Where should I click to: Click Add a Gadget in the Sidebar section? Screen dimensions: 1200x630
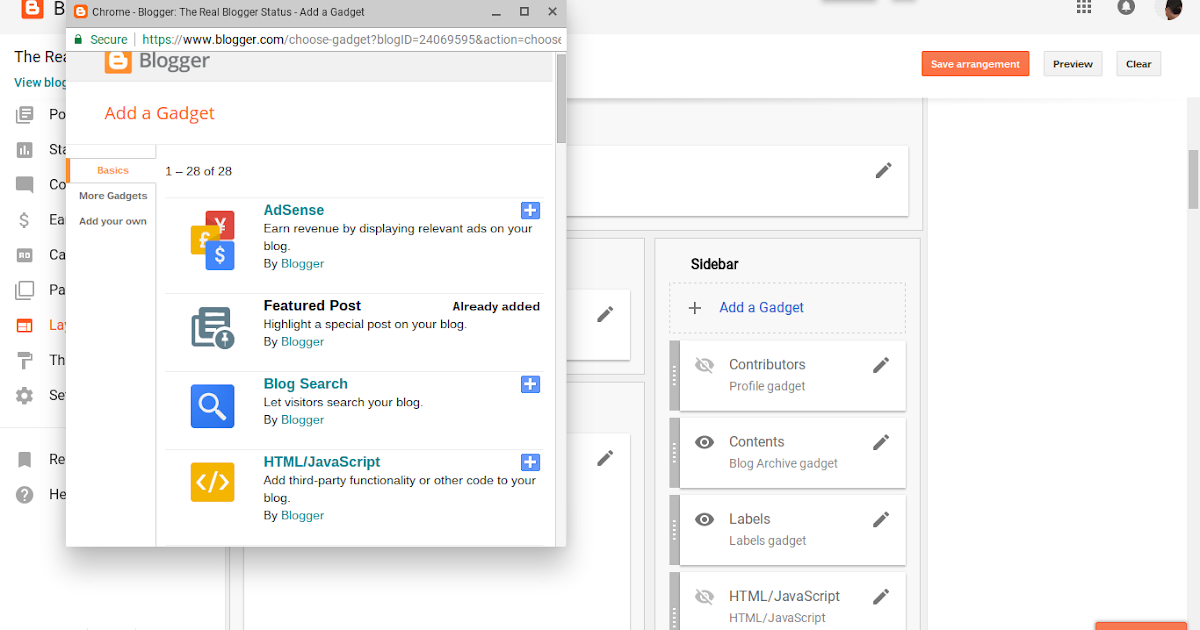(x=761, y=307)
